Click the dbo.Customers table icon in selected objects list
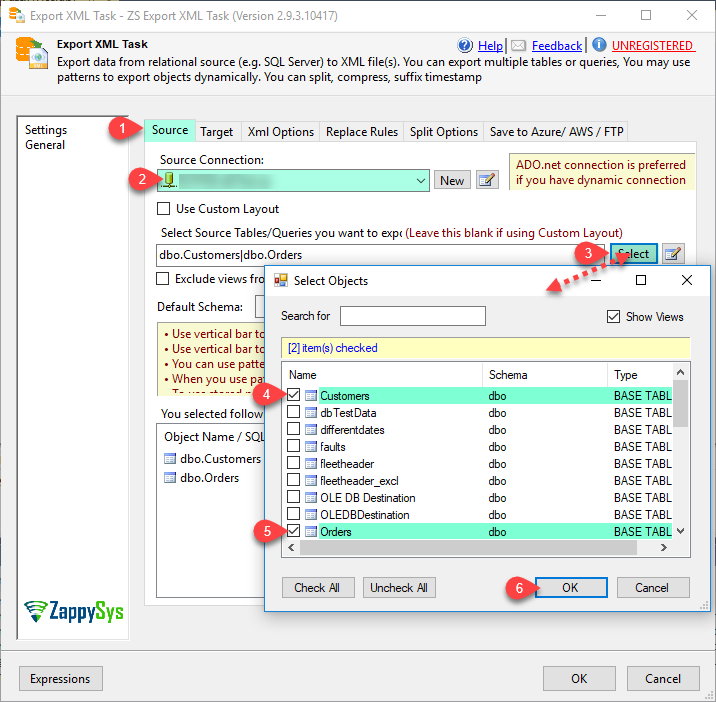 point(170,459)
